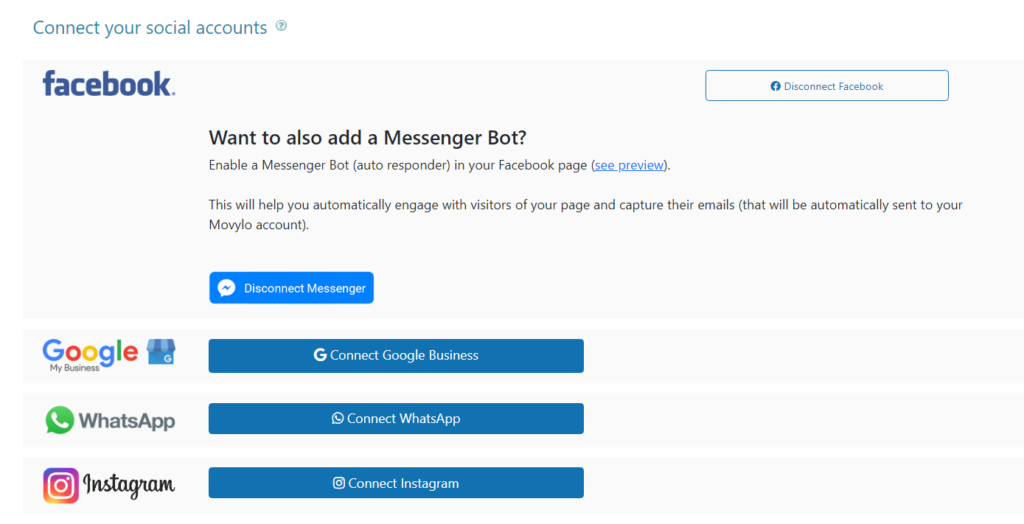Click the 'Enable a Messenger Bot' sentence

440,165
